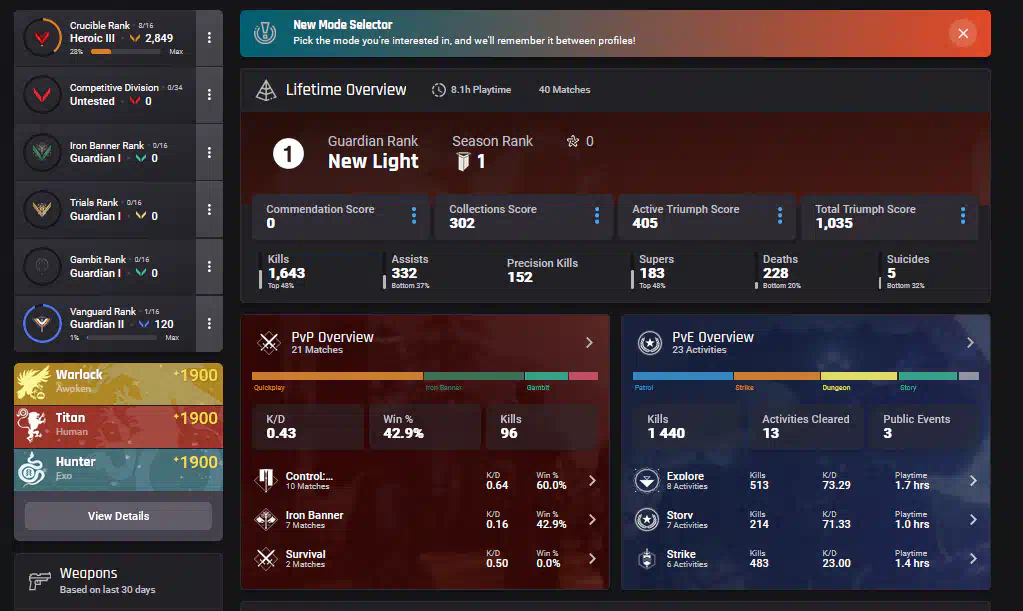Image resolution: width=1023 pixels, height=611 pixels.
Task: Click the Explore activity icon
Action: pyautogui.click(x=647, y=481)
